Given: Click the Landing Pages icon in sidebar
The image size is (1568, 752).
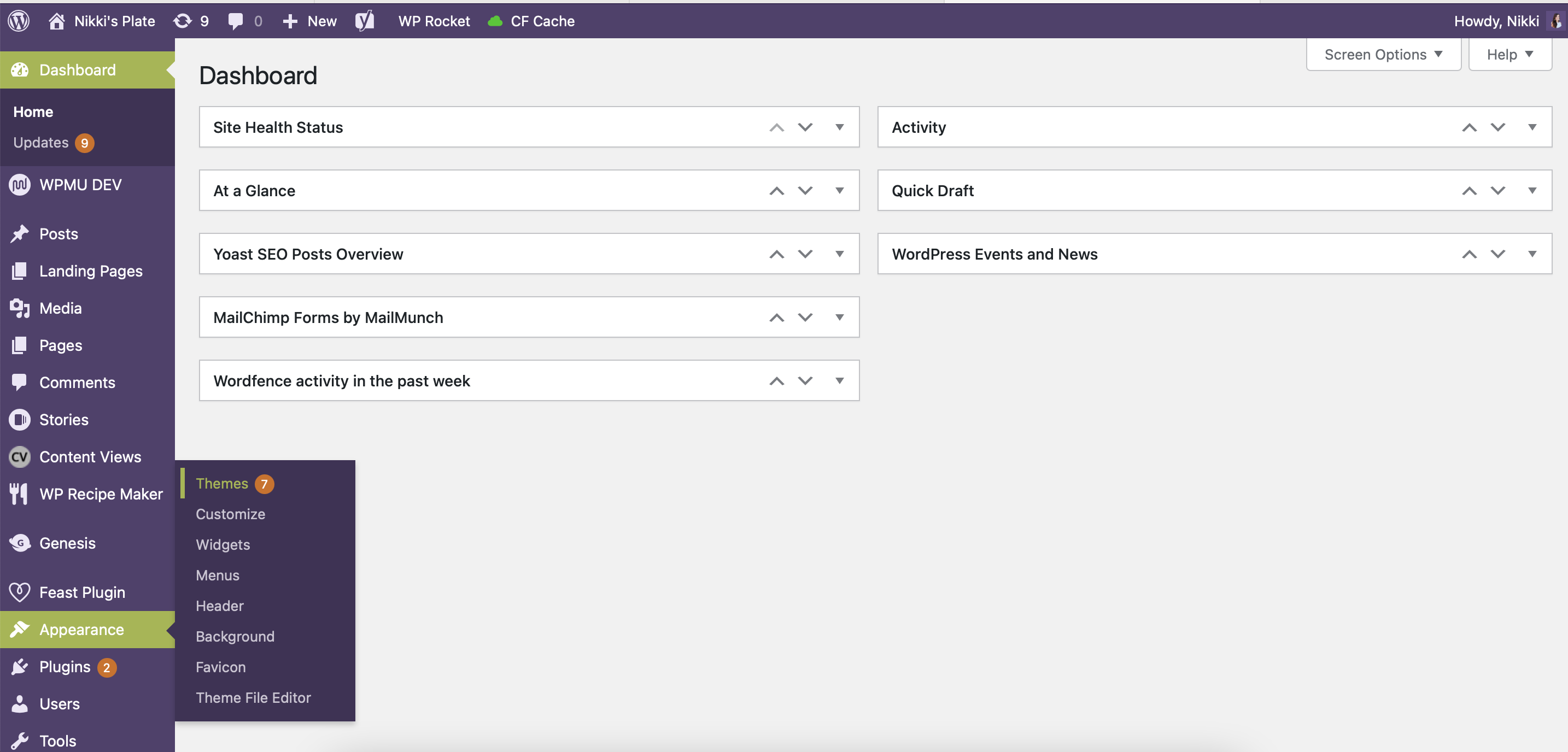Looking at the screenshot, I should tap(20, 271).
